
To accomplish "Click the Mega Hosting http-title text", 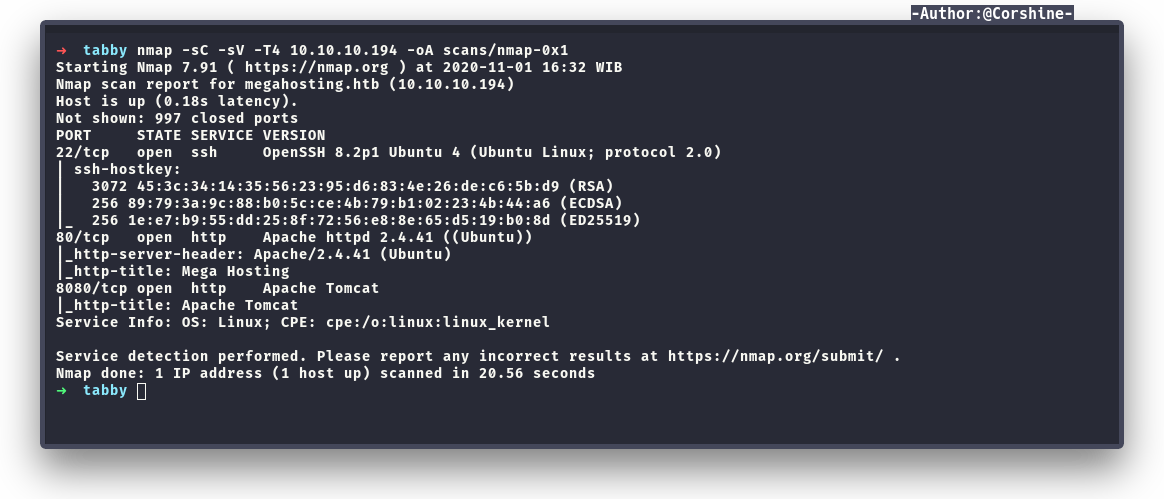I will (235, 271).
